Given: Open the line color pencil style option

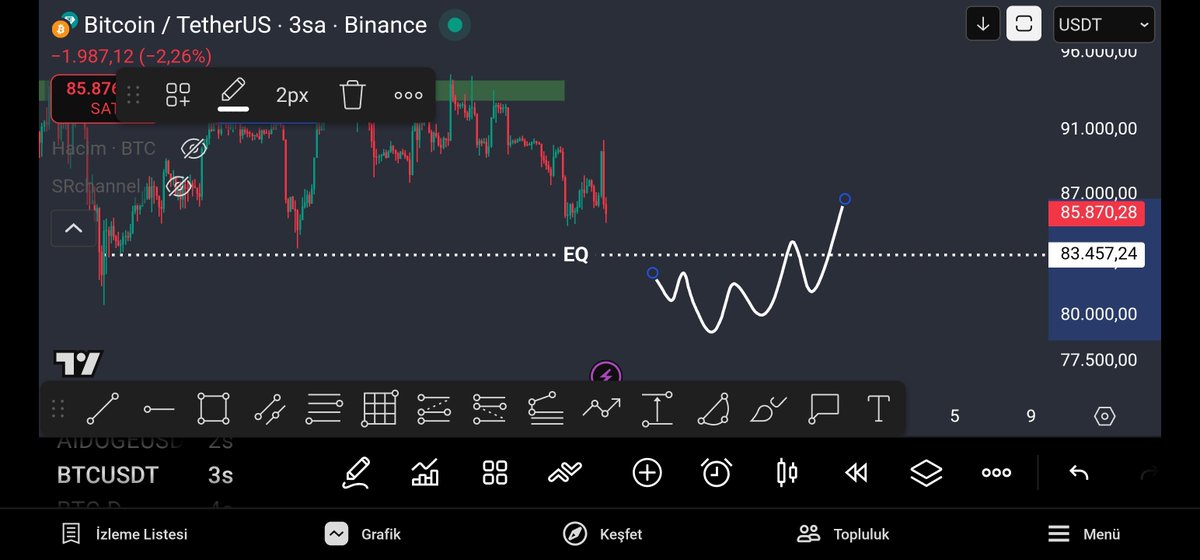Looking at the screenshot, I should pyautogui.click(x=233, y=93).
